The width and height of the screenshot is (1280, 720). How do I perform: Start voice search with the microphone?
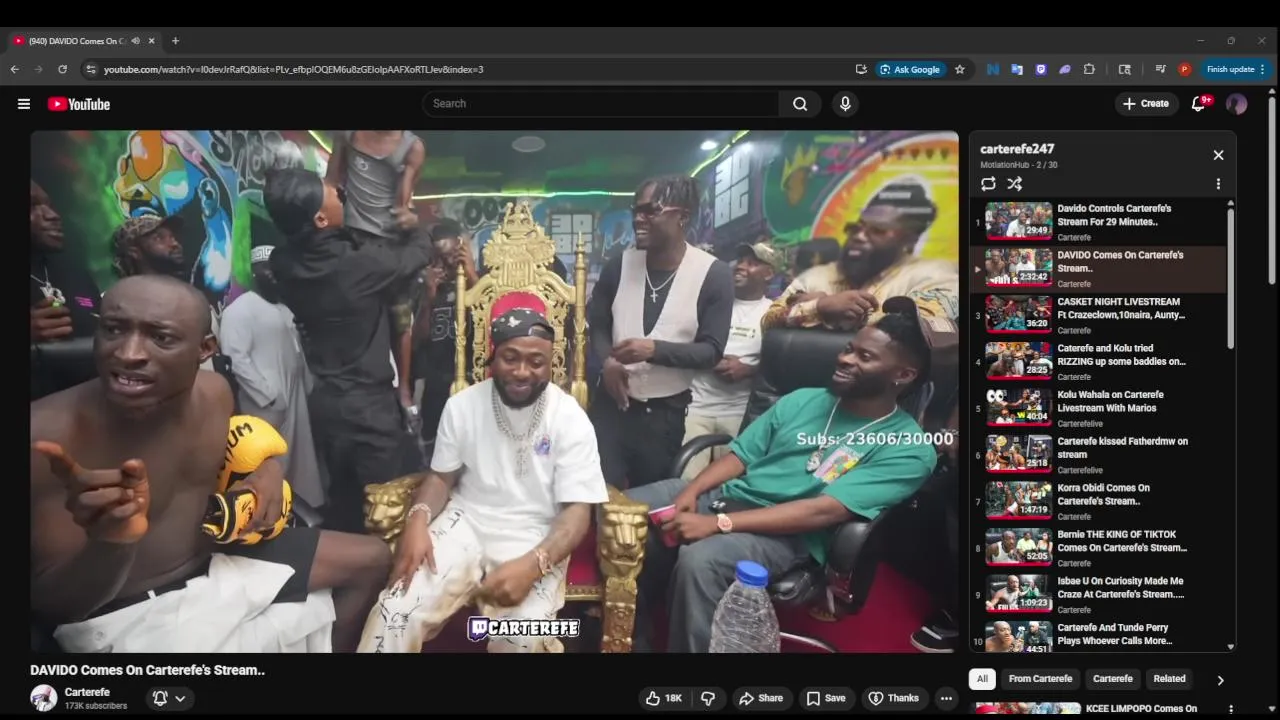tap(845, 104)
